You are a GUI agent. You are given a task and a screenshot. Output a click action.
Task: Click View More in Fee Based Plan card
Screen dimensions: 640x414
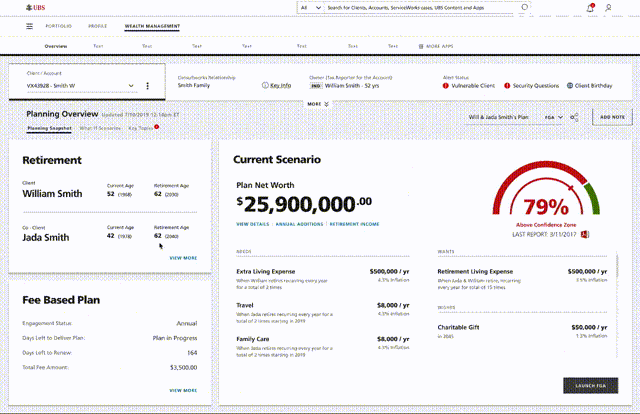pos(183,391)
